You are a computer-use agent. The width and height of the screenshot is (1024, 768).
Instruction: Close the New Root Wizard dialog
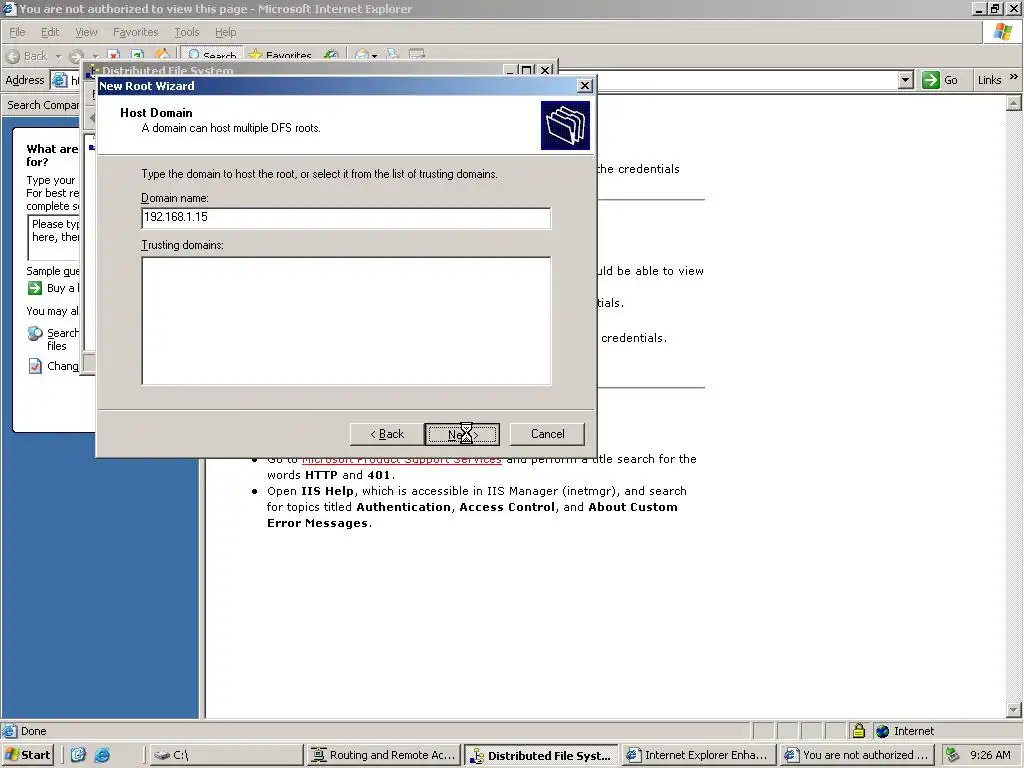584,86
